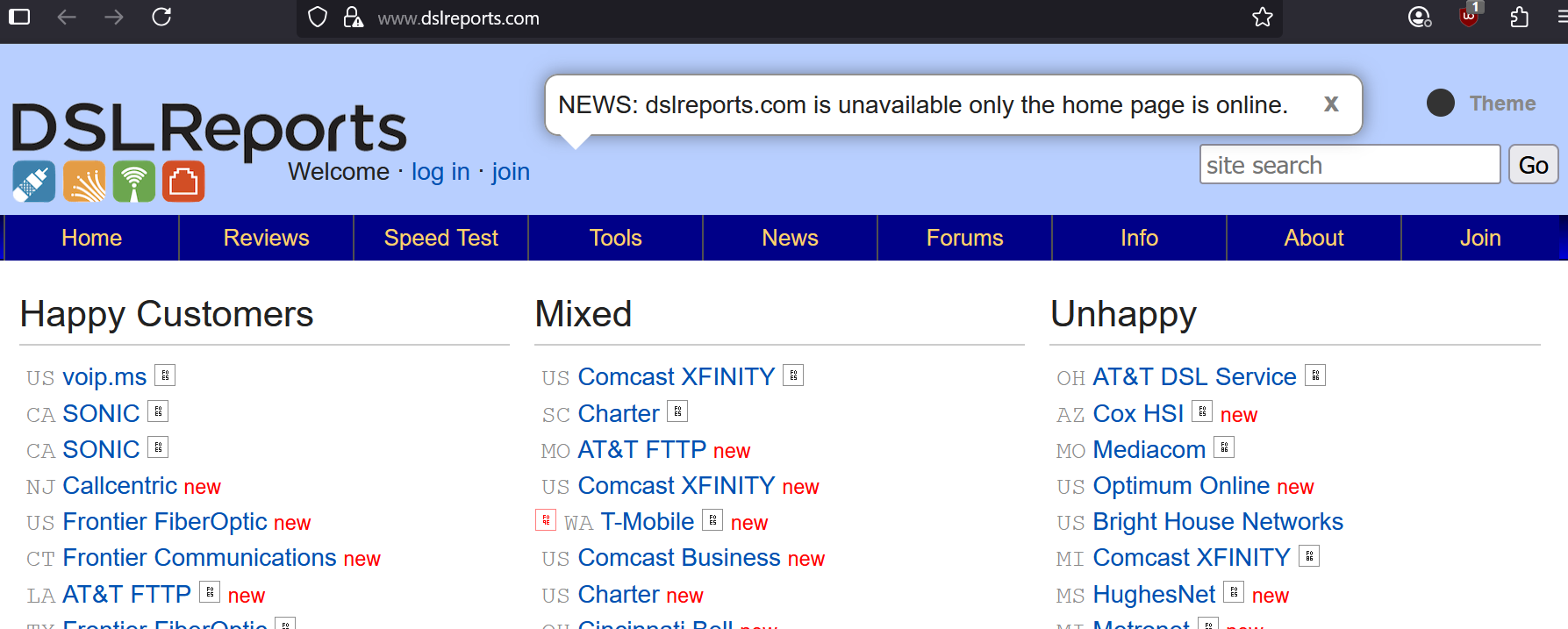Open the Comcast Business review link
Image resolution: width=1568 pixels, height=629 pixels.
[679, 557]
